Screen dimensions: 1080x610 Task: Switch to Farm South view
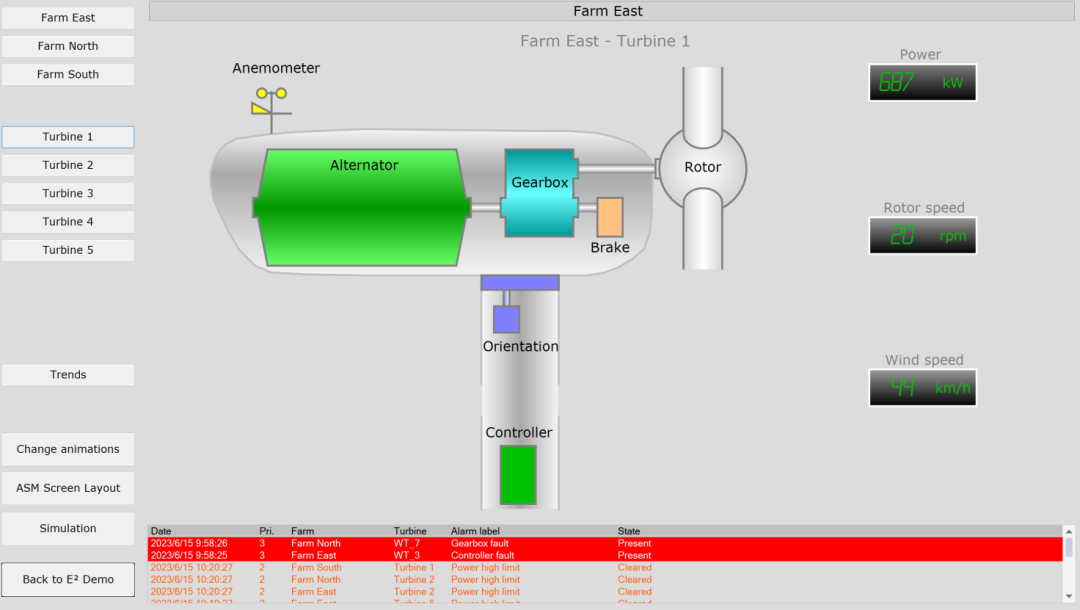click(x=68, y=74)
